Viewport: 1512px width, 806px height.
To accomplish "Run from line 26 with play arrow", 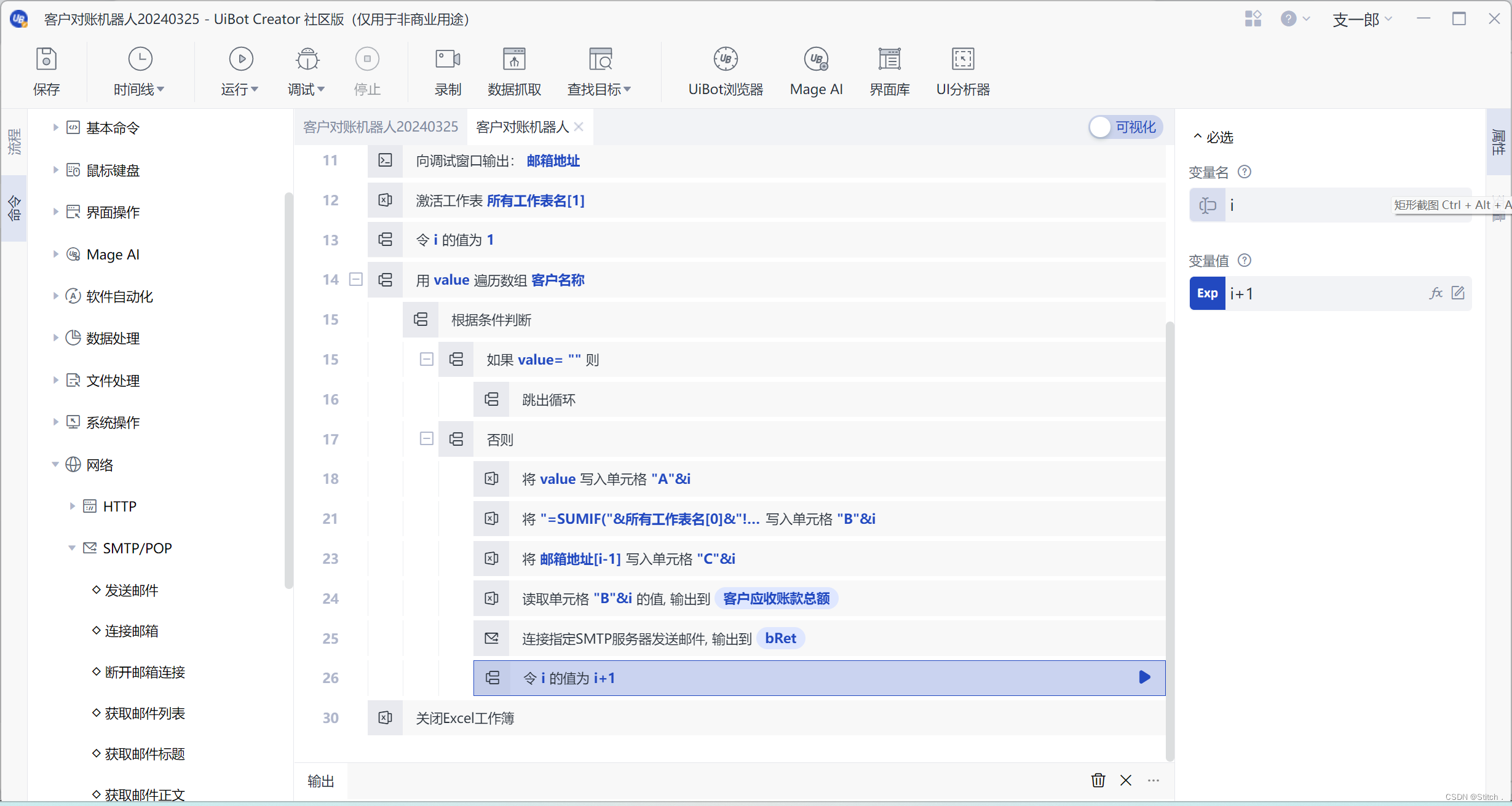I will (1144, 678).
